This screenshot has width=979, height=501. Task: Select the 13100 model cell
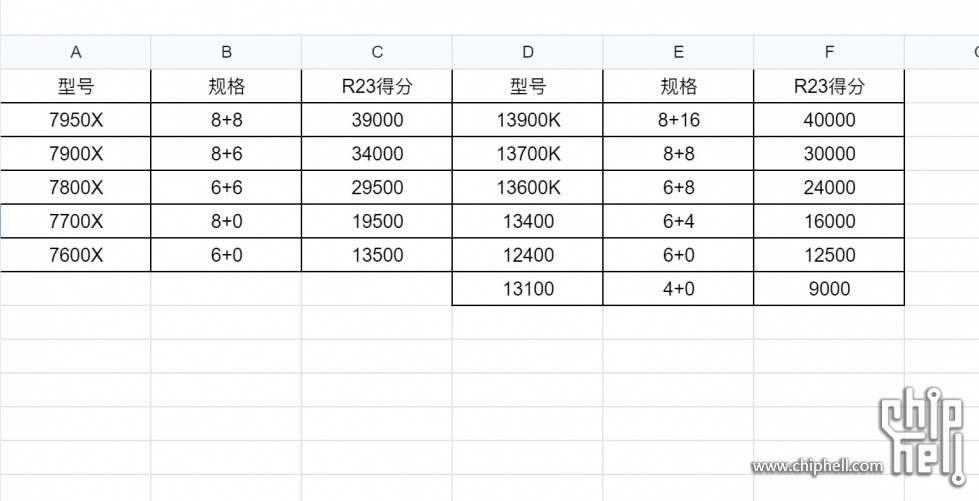pyautogui.click(x=528, y=289)
